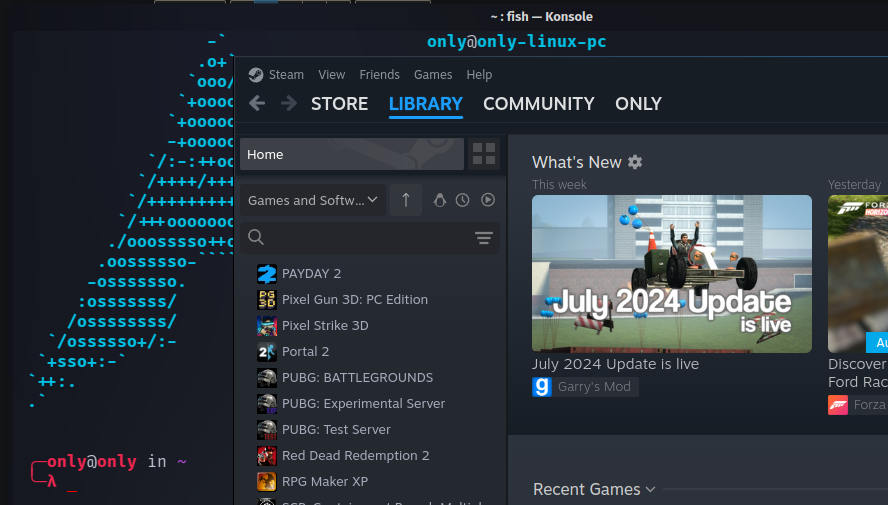The height and width of the screenshot is (505, 888).
Task: Open the Forza Horizon news thumbnail
Action: tap(858, 274)
